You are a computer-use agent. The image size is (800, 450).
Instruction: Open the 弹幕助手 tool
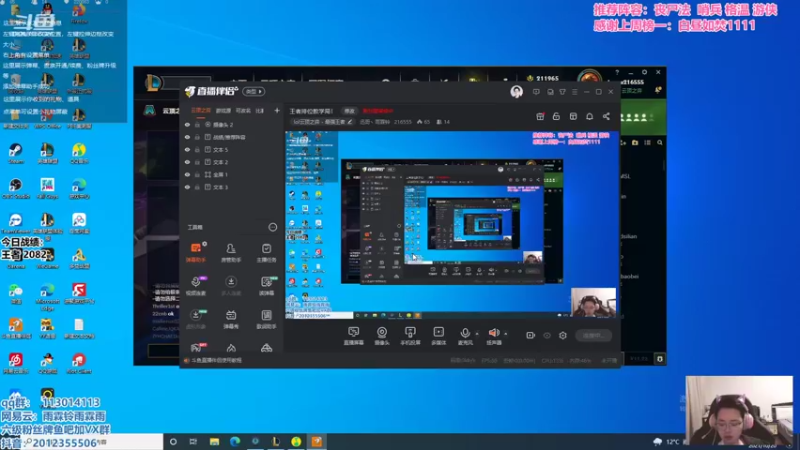[196, 252]
